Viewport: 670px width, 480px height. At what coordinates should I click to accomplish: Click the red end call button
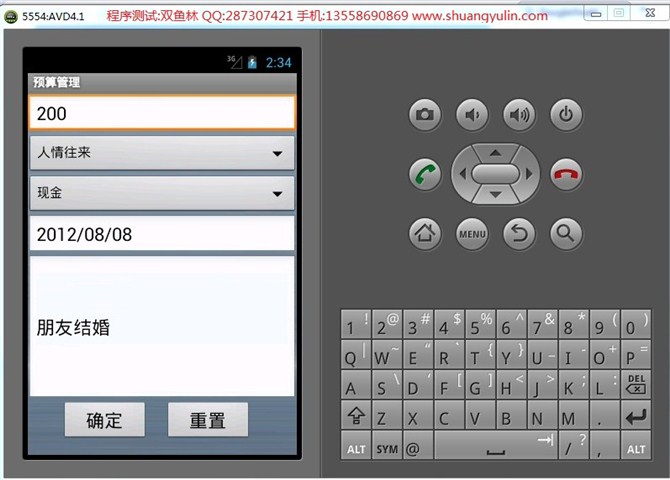(566, 174)
